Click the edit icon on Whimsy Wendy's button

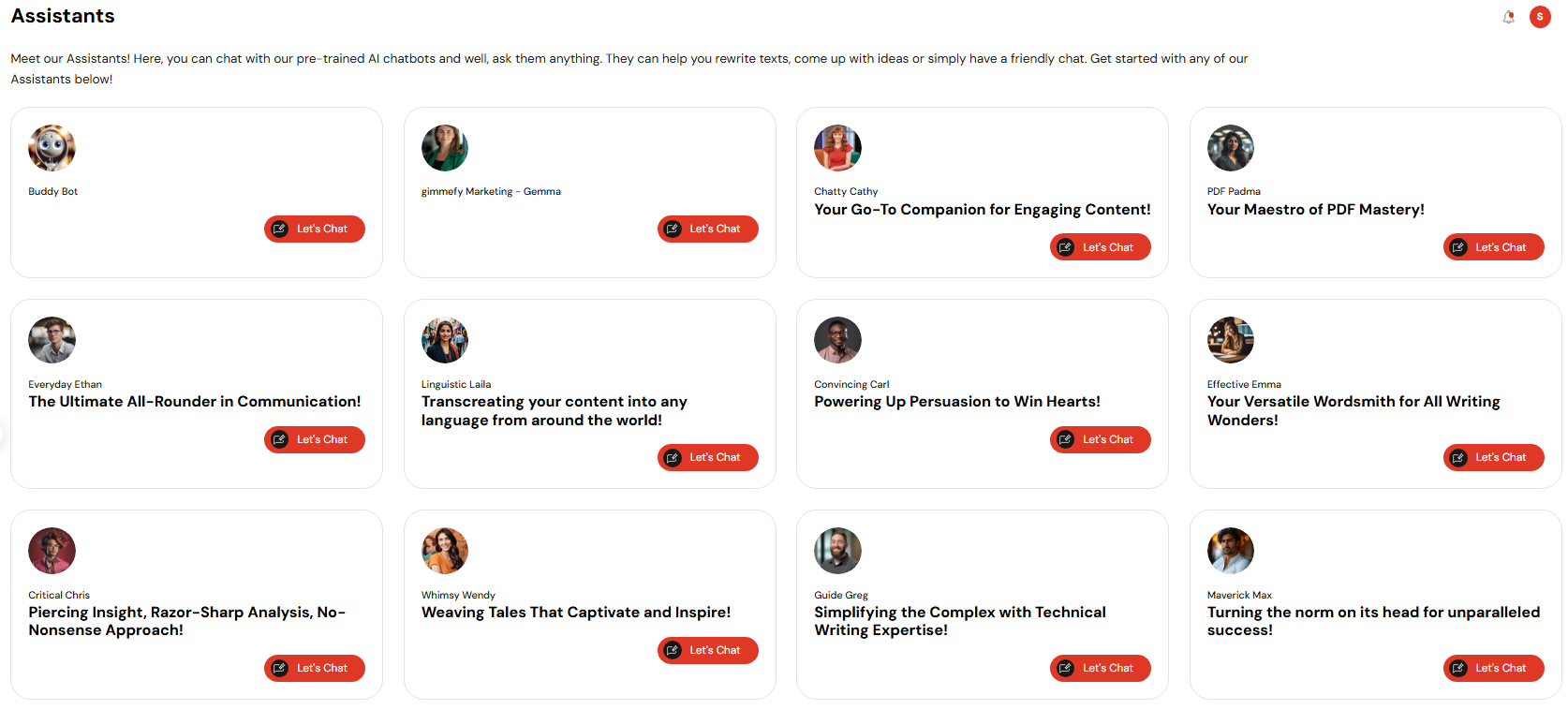(673, 650)
